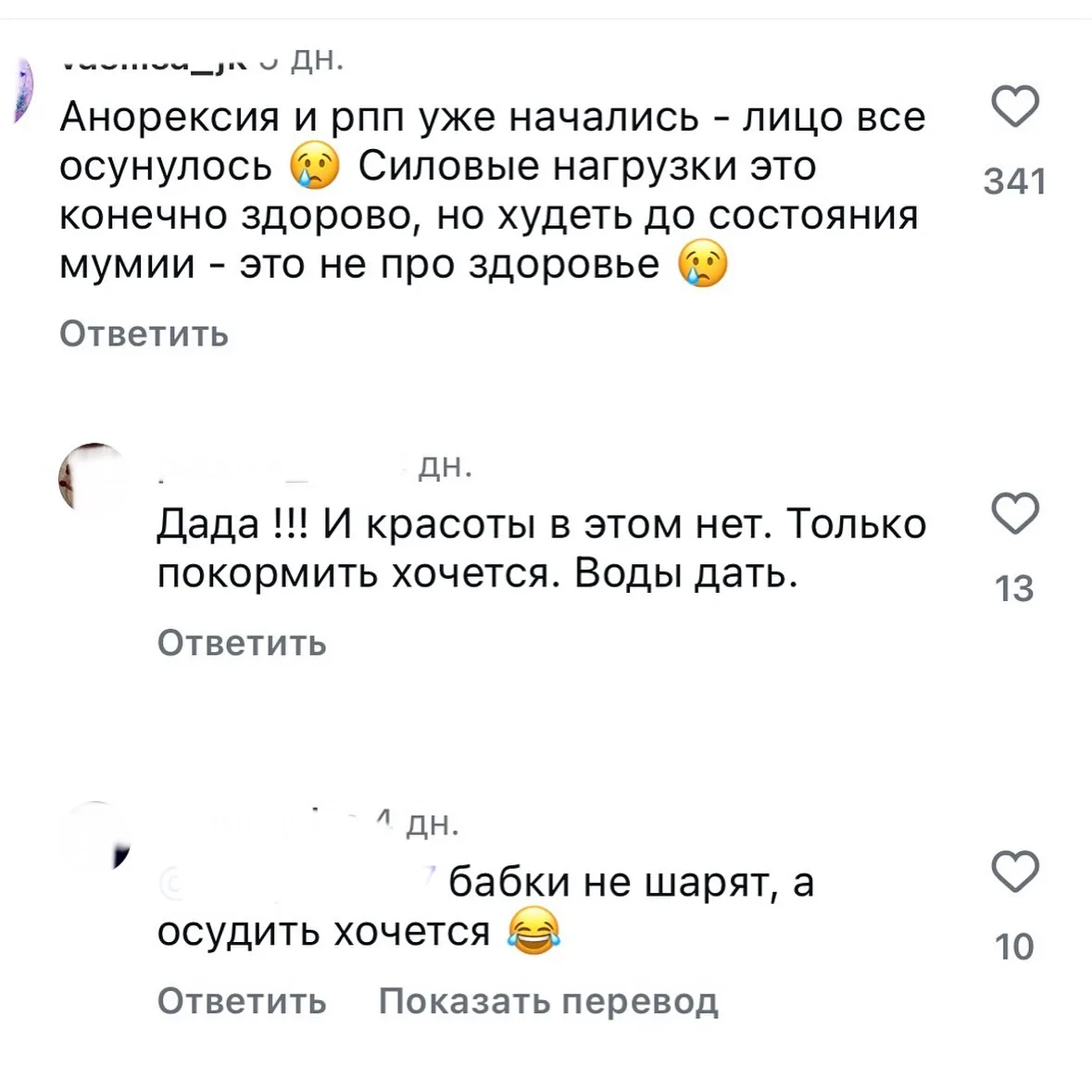1092x1092 pixels.
Task: Open avatar of the "Дада !!!" commenter
Action: point(91,479)
